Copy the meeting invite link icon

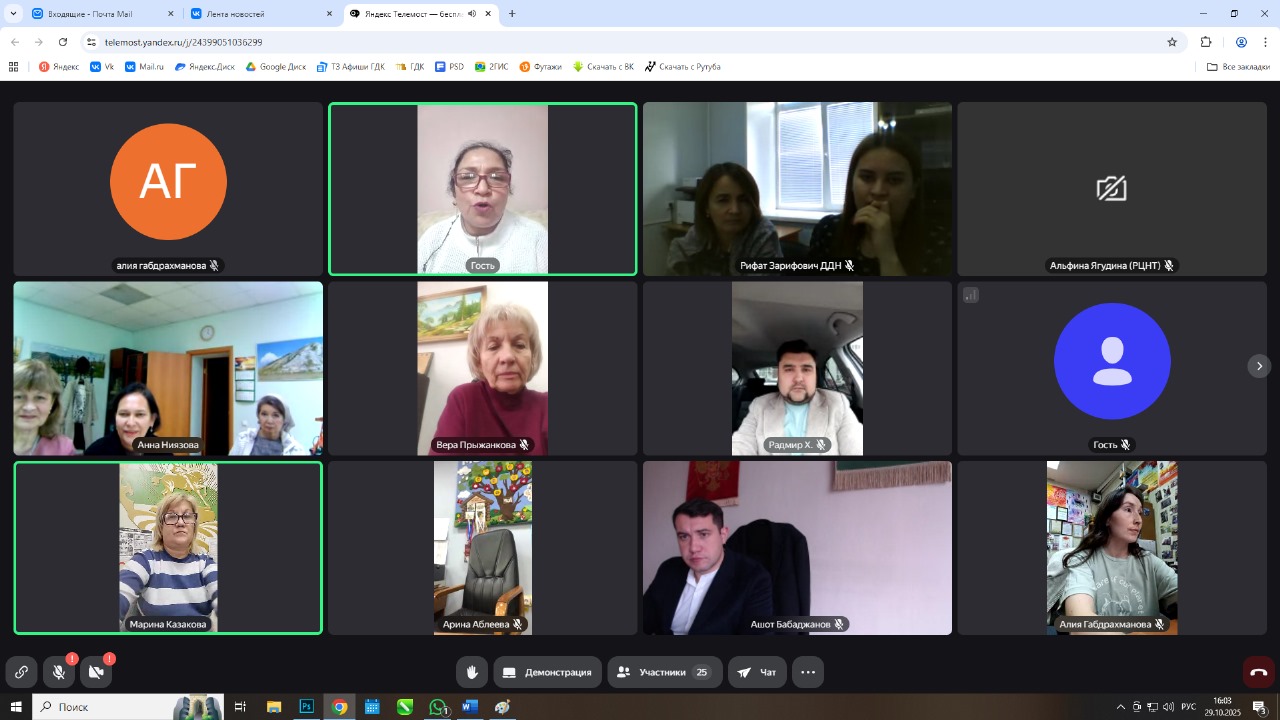coord(21,673)
